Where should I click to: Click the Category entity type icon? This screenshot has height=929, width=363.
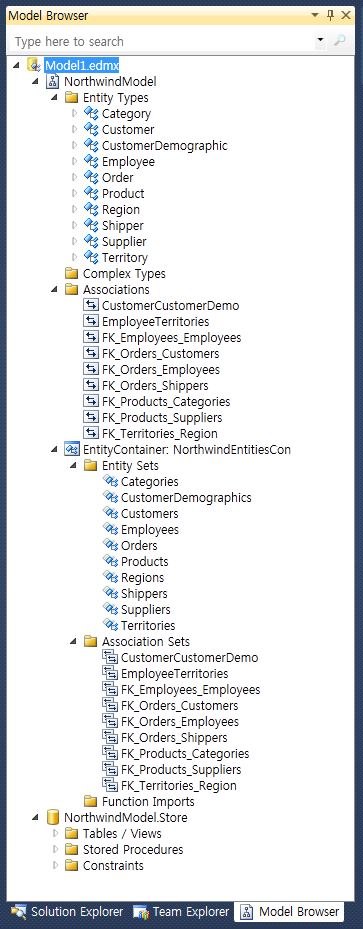click(91, 113)
